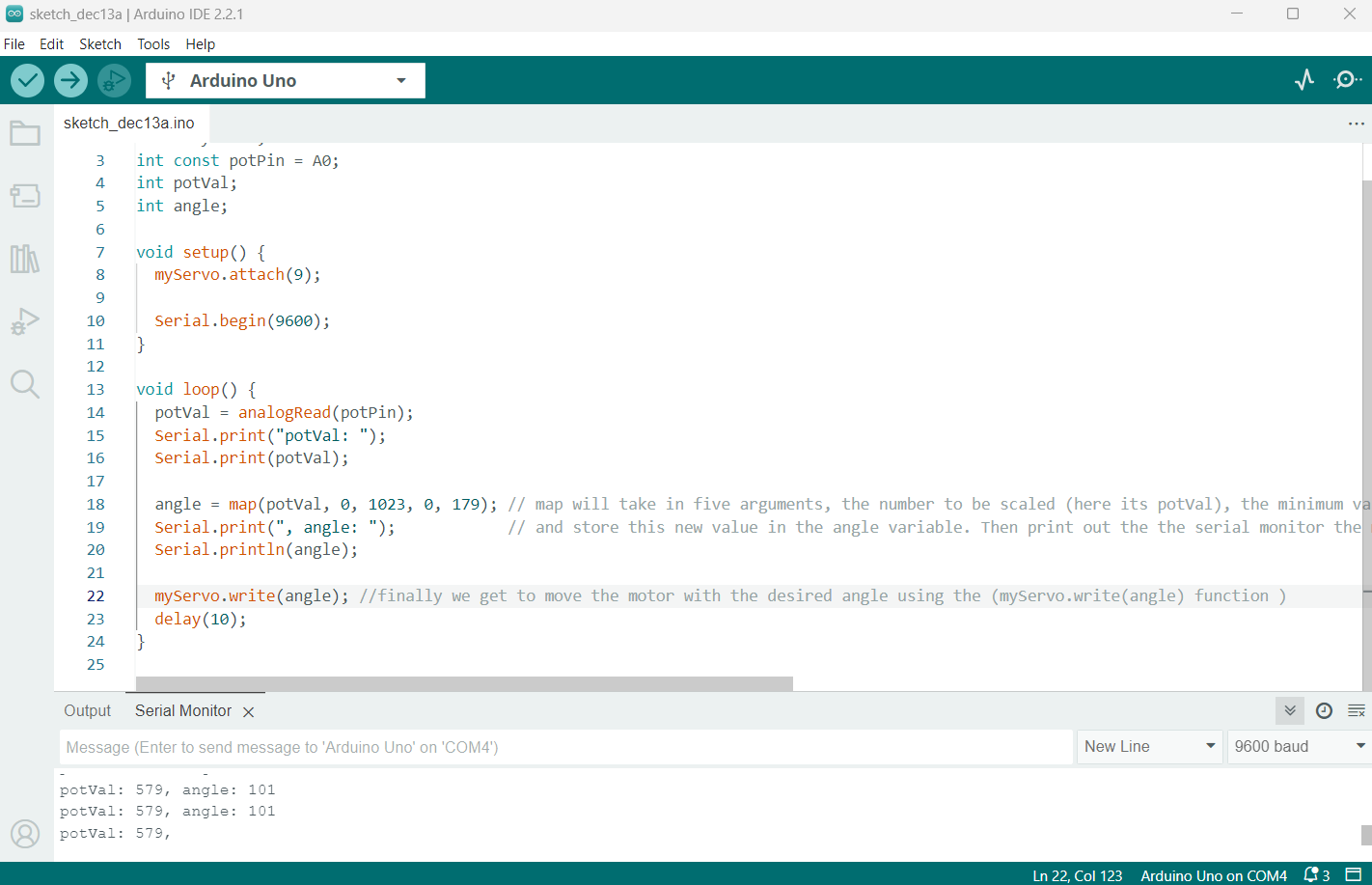The image size is (1372, 885).
Task: Open the Search sidebar icon
Action: (25, 384)
